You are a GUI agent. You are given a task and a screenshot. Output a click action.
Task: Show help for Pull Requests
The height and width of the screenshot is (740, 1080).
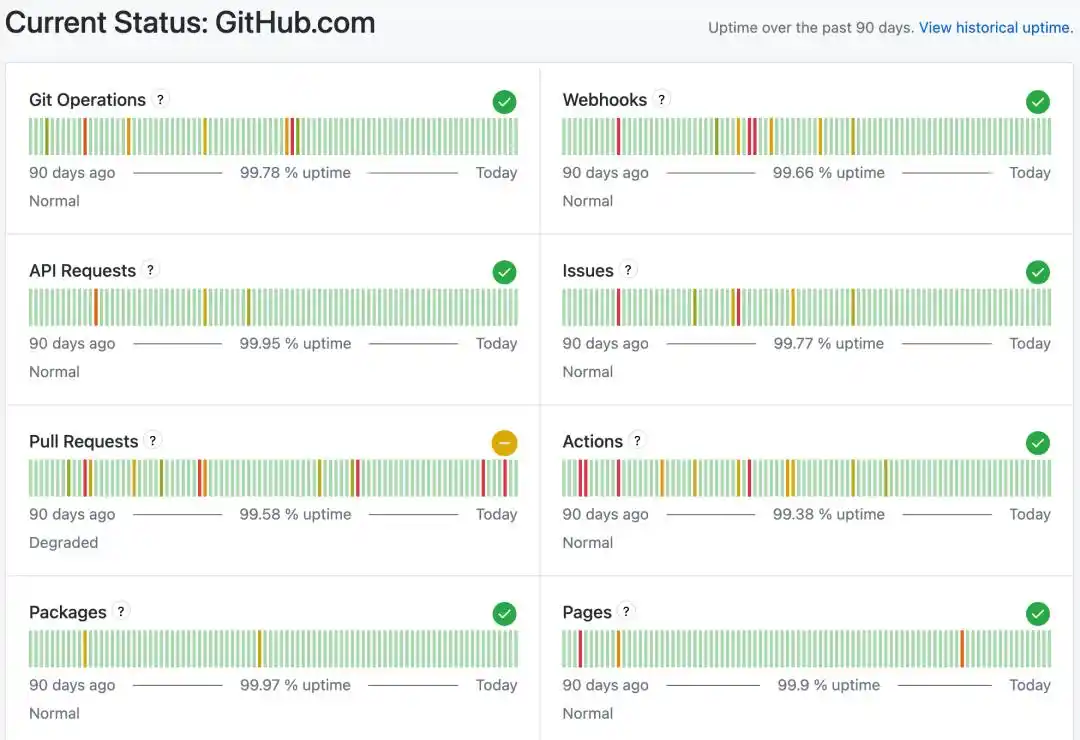coord(152,441)
